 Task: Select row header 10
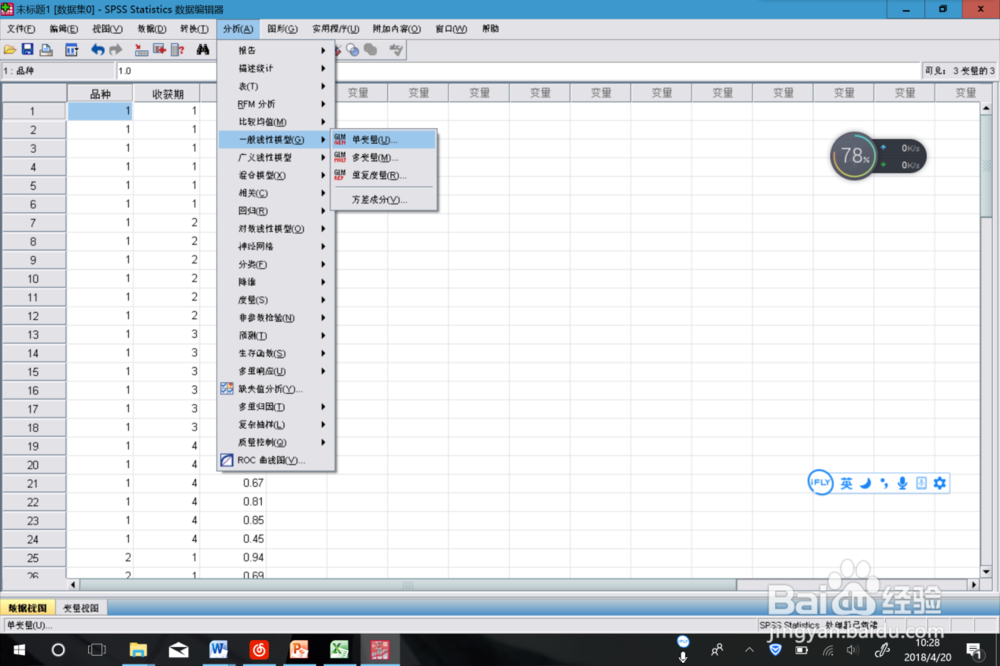[33, 279]
